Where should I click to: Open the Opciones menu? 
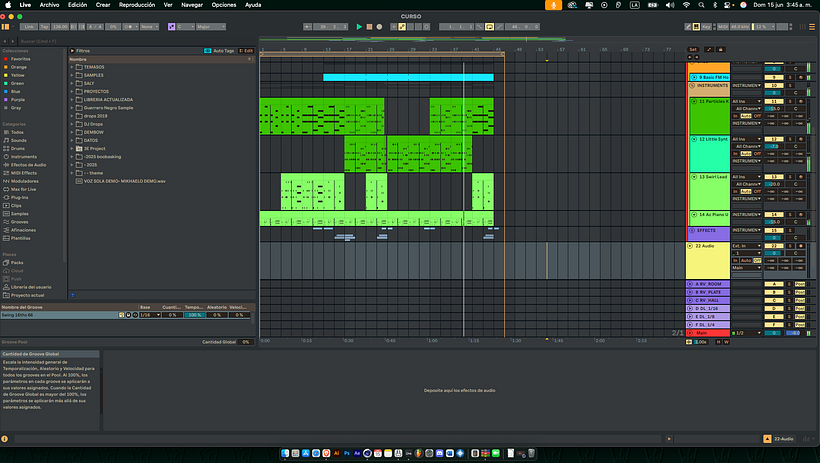coord(224,5)
